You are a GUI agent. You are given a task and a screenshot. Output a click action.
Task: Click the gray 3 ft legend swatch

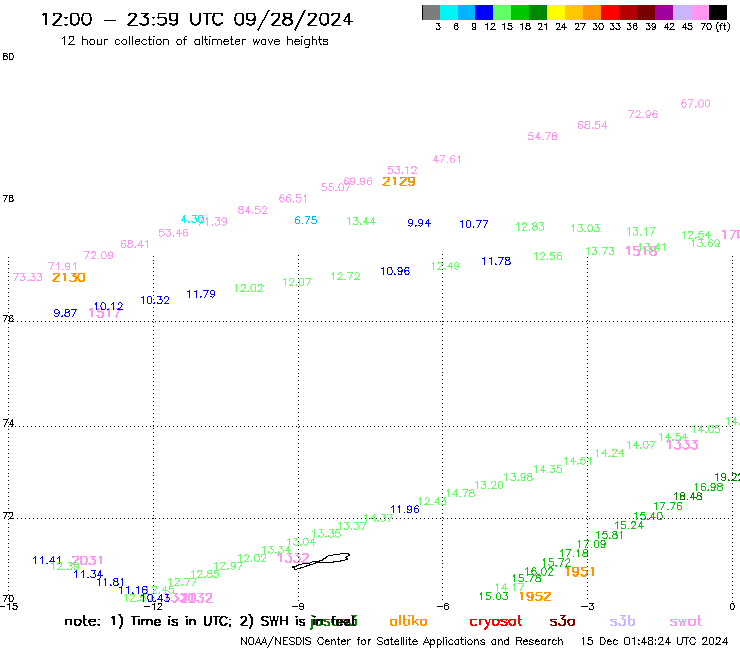click(431, 12)
